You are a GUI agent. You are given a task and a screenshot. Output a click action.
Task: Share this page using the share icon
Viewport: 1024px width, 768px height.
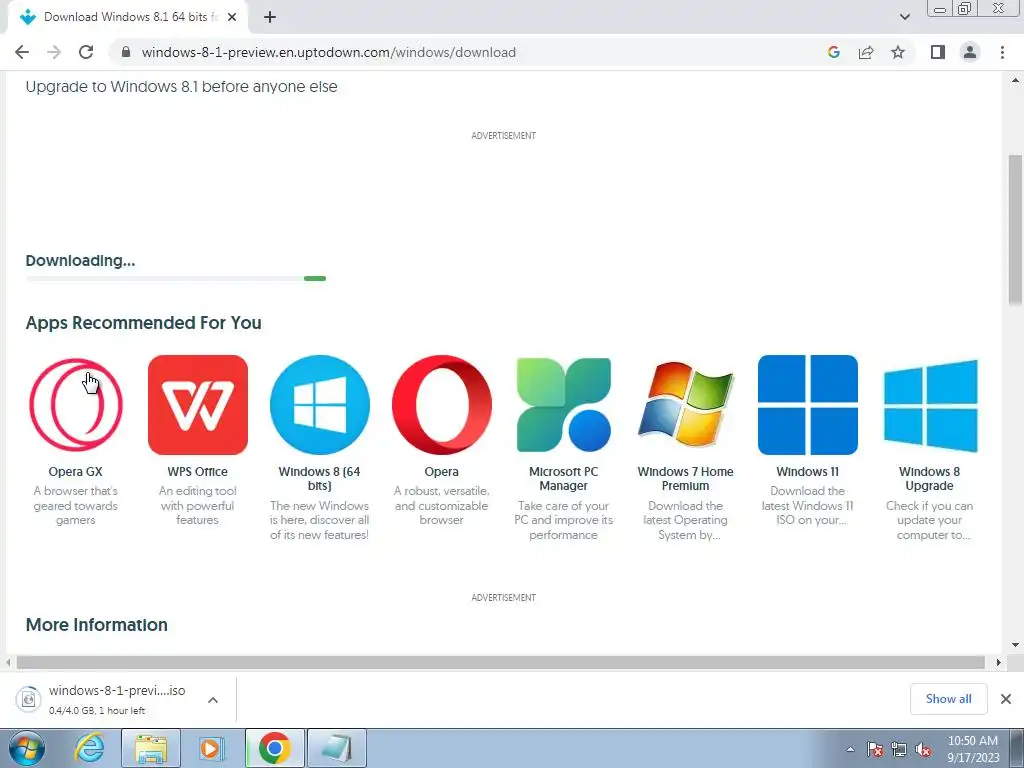click(866, 52)
